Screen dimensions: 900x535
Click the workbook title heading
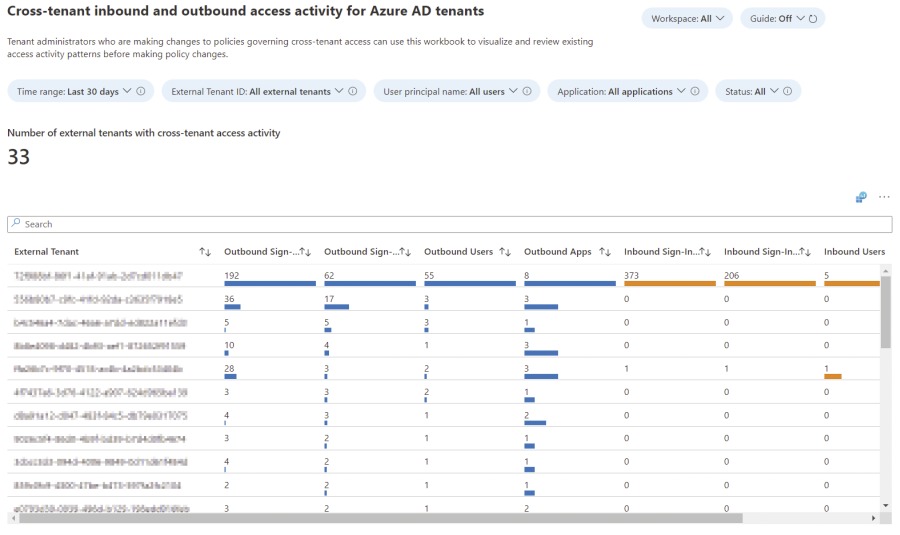tap(246, 11)
